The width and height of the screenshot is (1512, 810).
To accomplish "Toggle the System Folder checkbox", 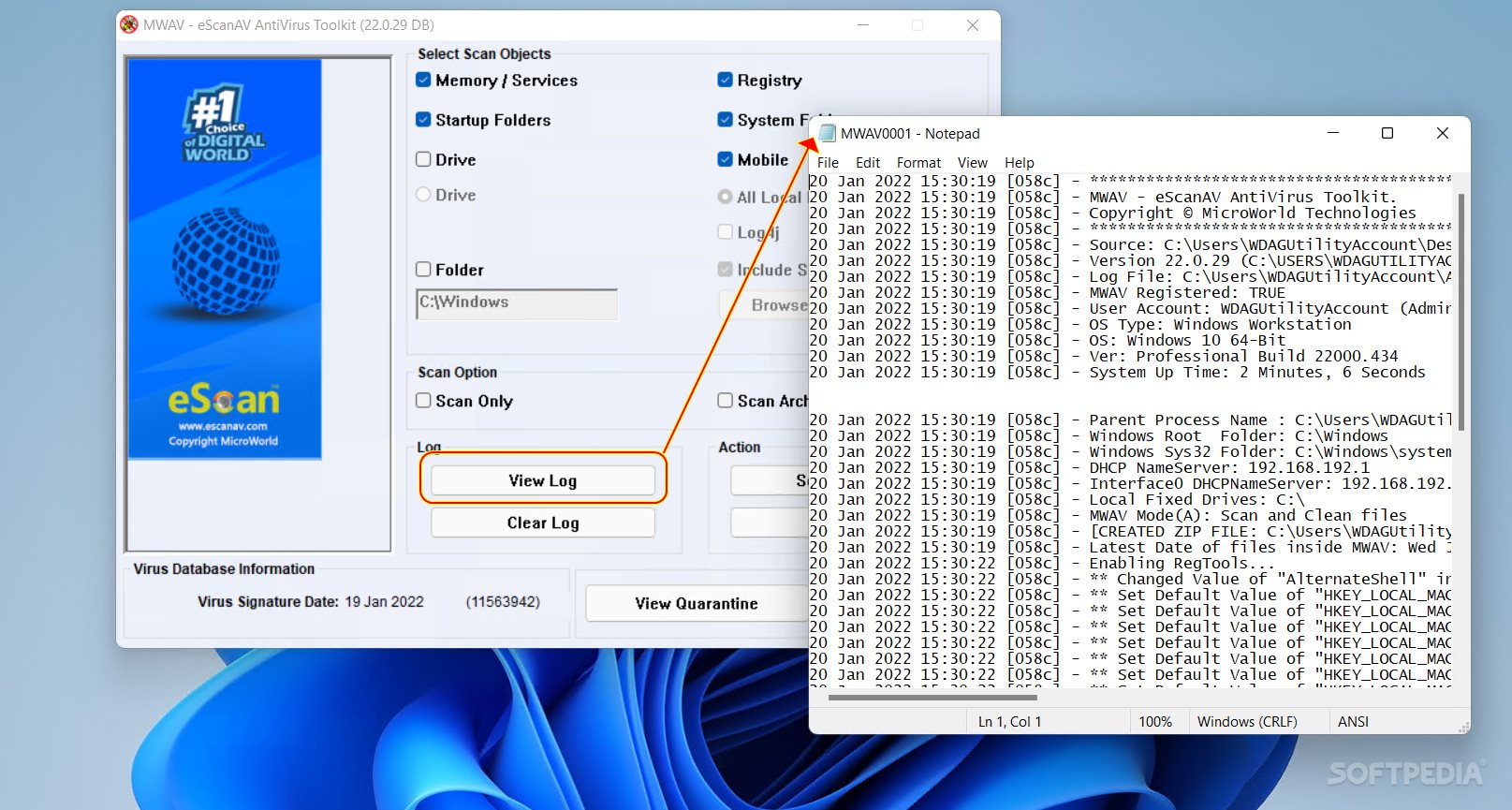I will (725, 119).
